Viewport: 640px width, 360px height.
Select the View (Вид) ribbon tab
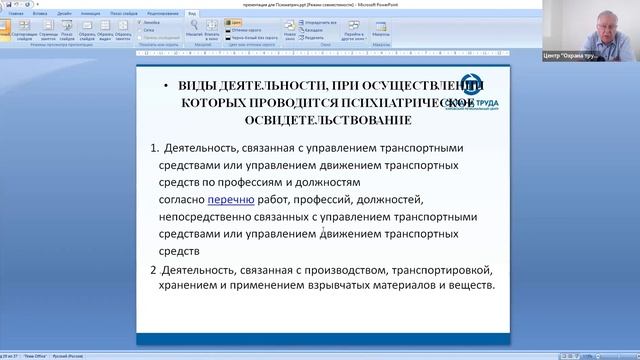coord(192,13)
